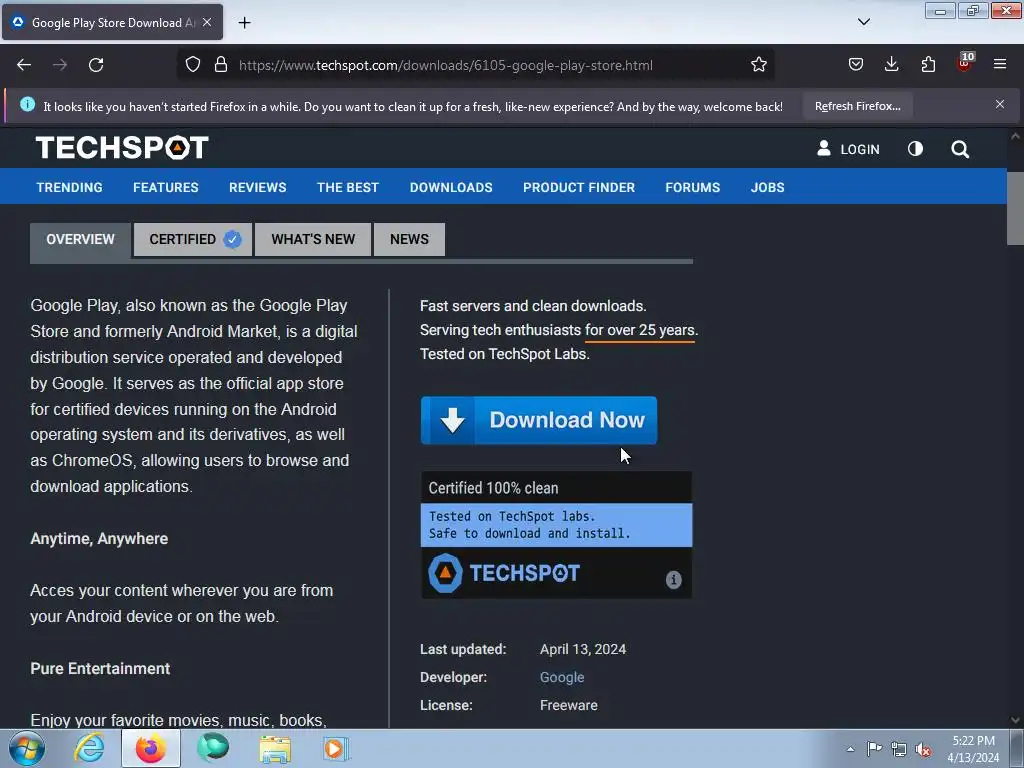Image resolution: width=1024 pixels, height=768 pixels.
Task: Click the Firefox taskbar icon
Action: coord(151,748)
